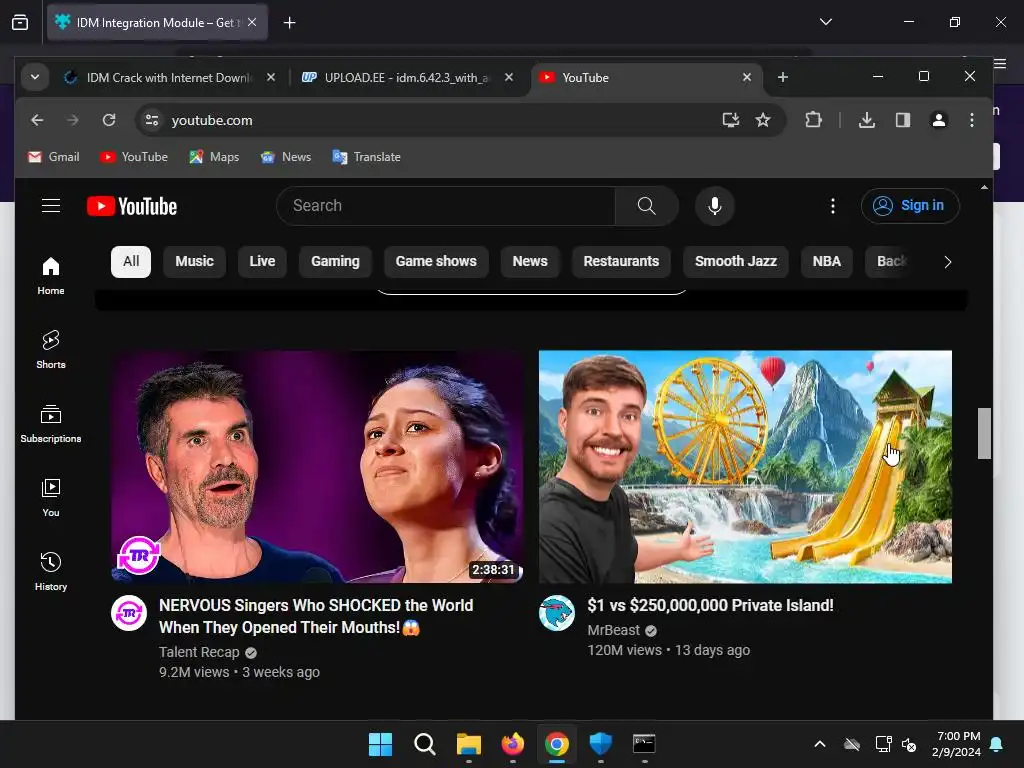This screenshot has height=768, width=1024.
Task: Show more filter chips with right chevron
Action: (948, 262)
